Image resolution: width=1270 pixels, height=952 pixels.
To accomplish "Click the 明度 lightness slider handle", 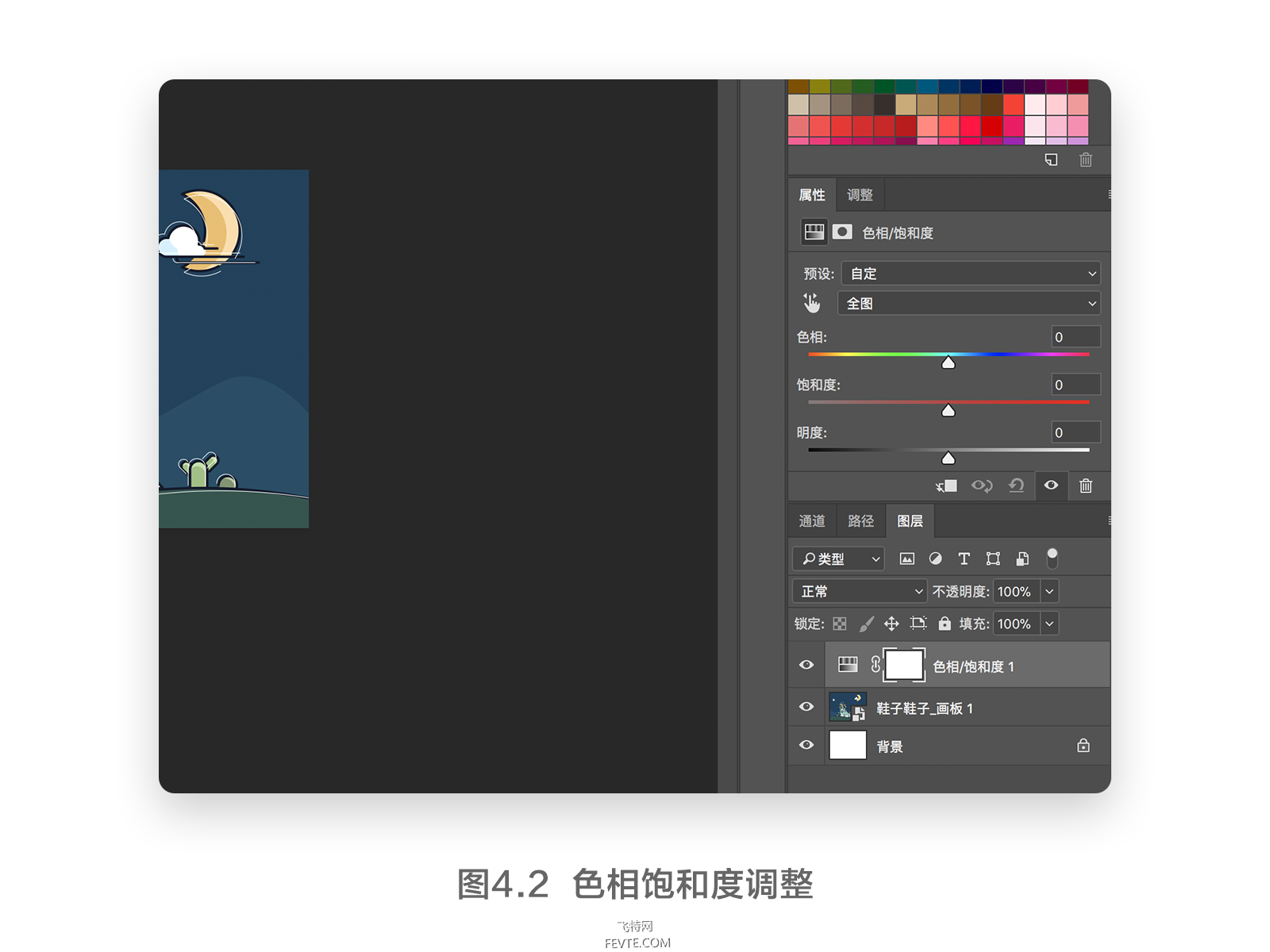I will coord(948,459).
